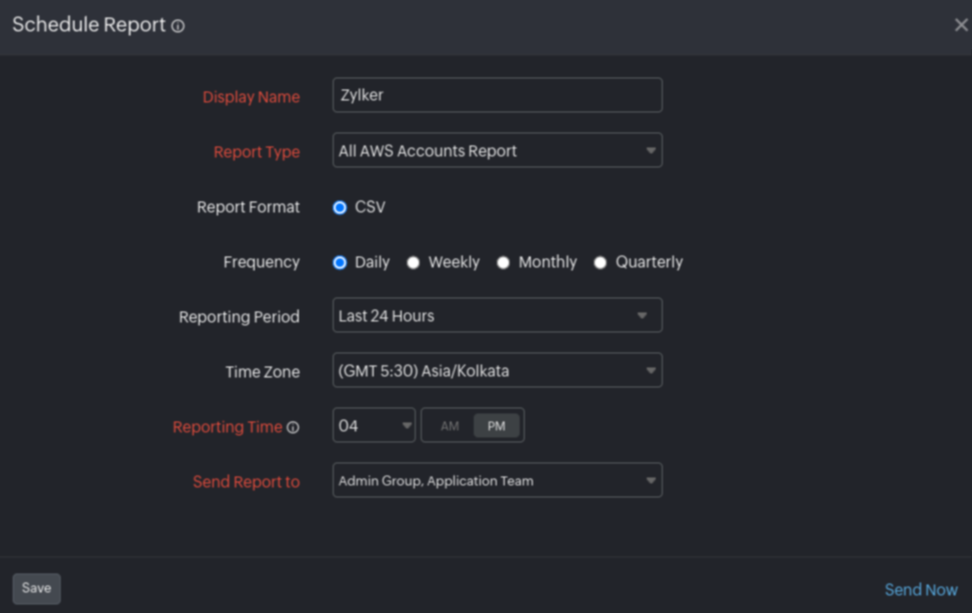This screenshot has width=972, height=613.
Task: Click the Time Zone dropdown arrow icon
Action: tap(650, 371)
